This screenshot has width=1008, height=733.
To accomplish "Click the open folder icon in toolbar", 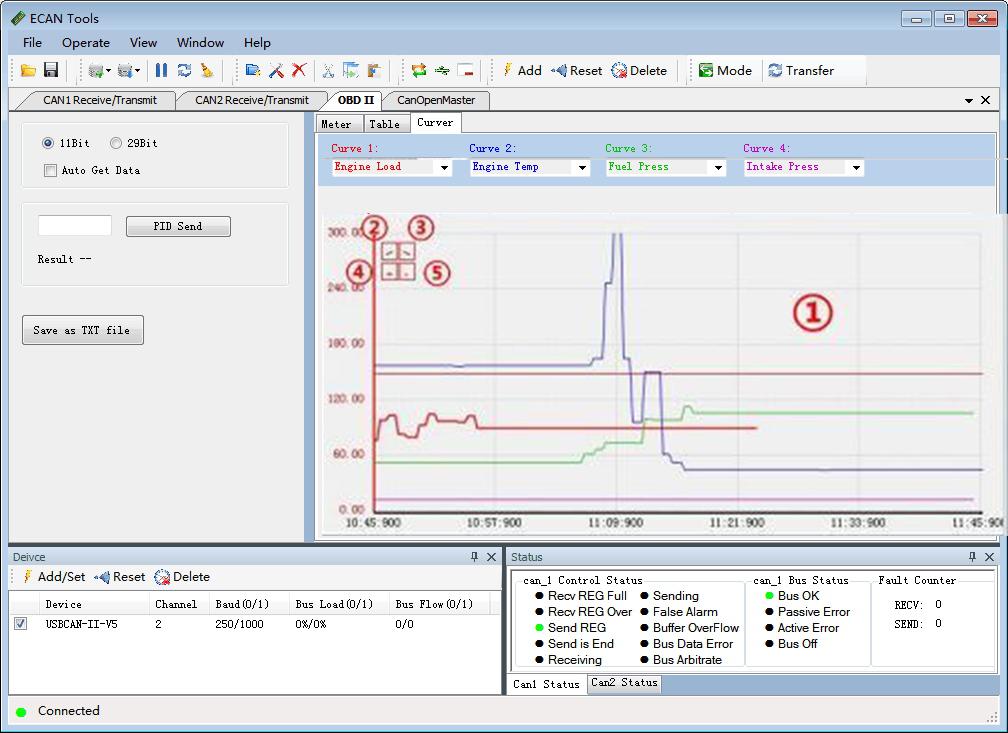I will [28, 70].
